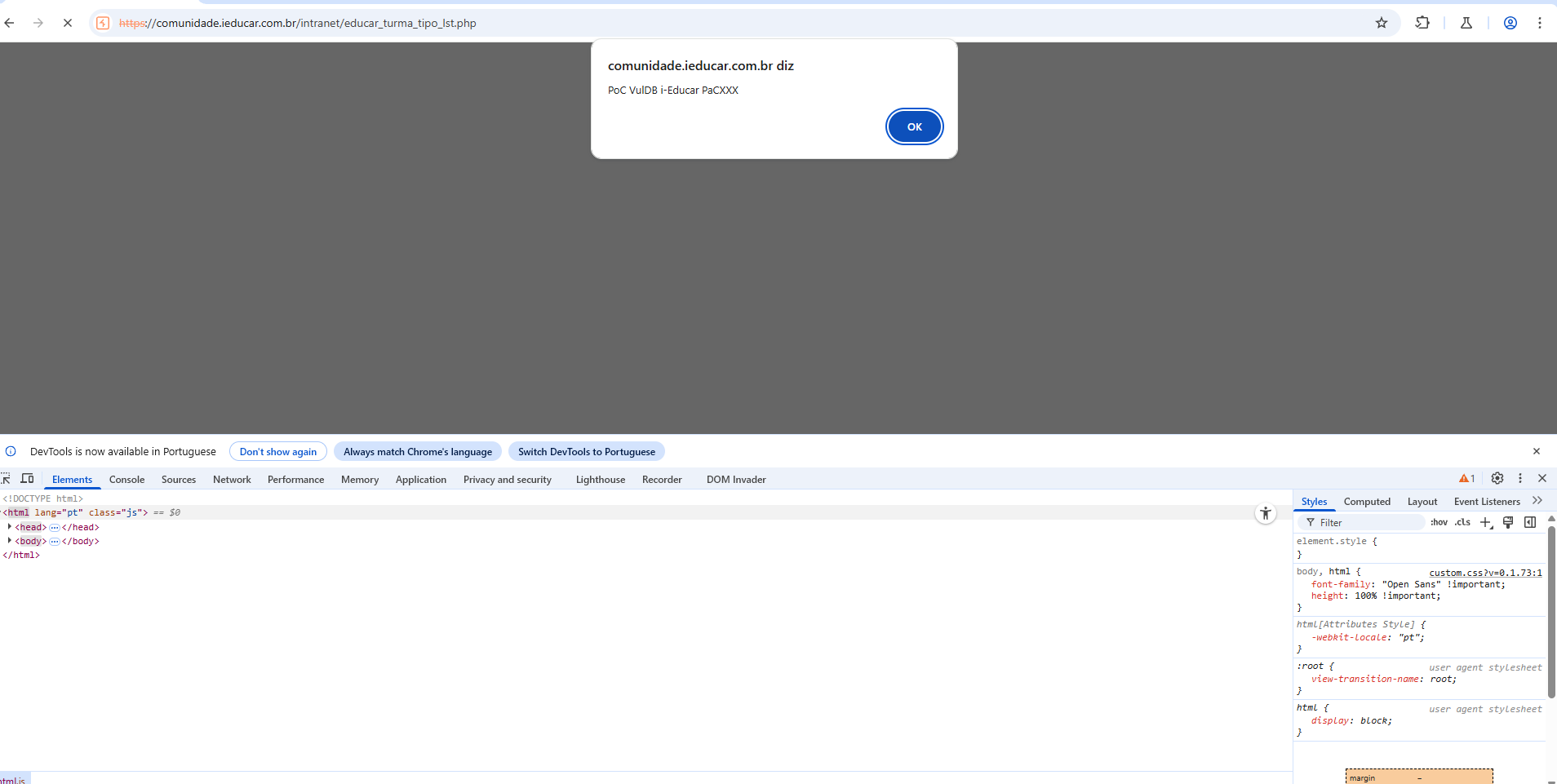Open the Memory tab
The height and width of the screenshot is (784, 1557).
[360, 480]
